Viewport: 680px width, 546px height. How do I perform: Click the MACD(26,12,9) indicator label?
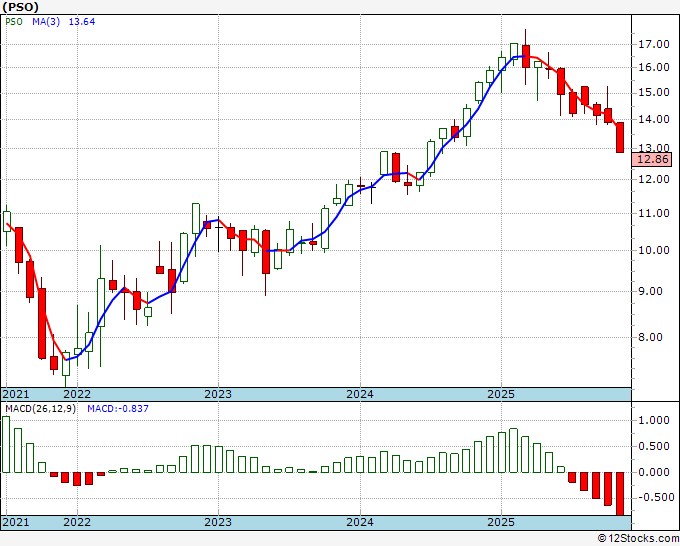[40, 409]
